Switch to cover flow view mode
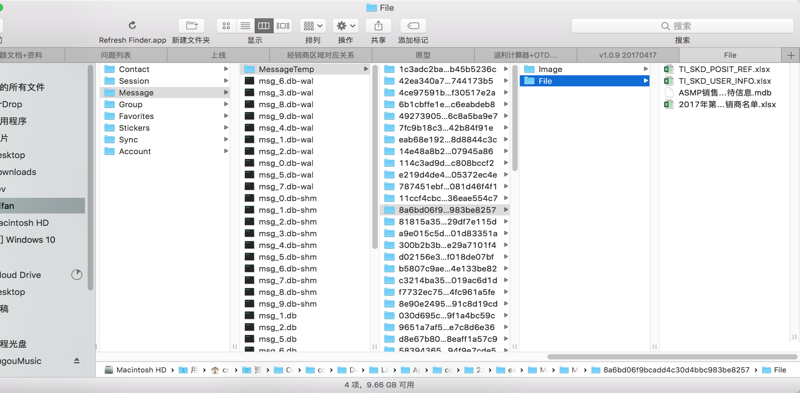The image size is (800, 393). click(x=283, y=26)
